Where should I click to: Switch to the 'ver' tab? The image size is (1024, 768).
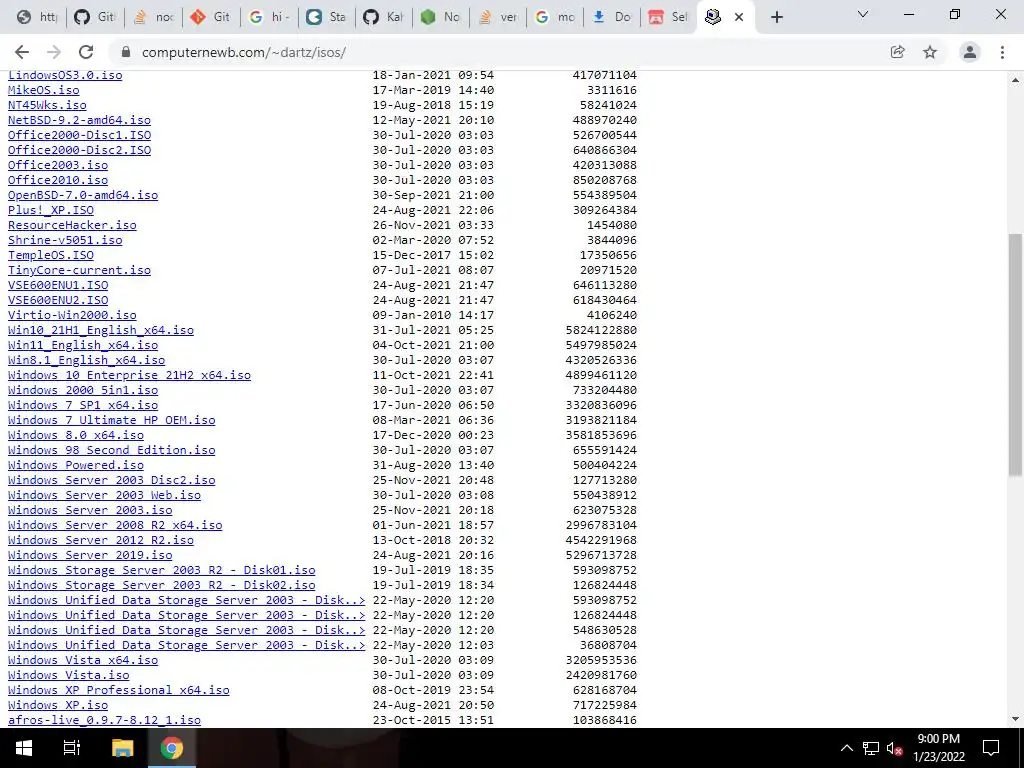click(x=498, y=17)
